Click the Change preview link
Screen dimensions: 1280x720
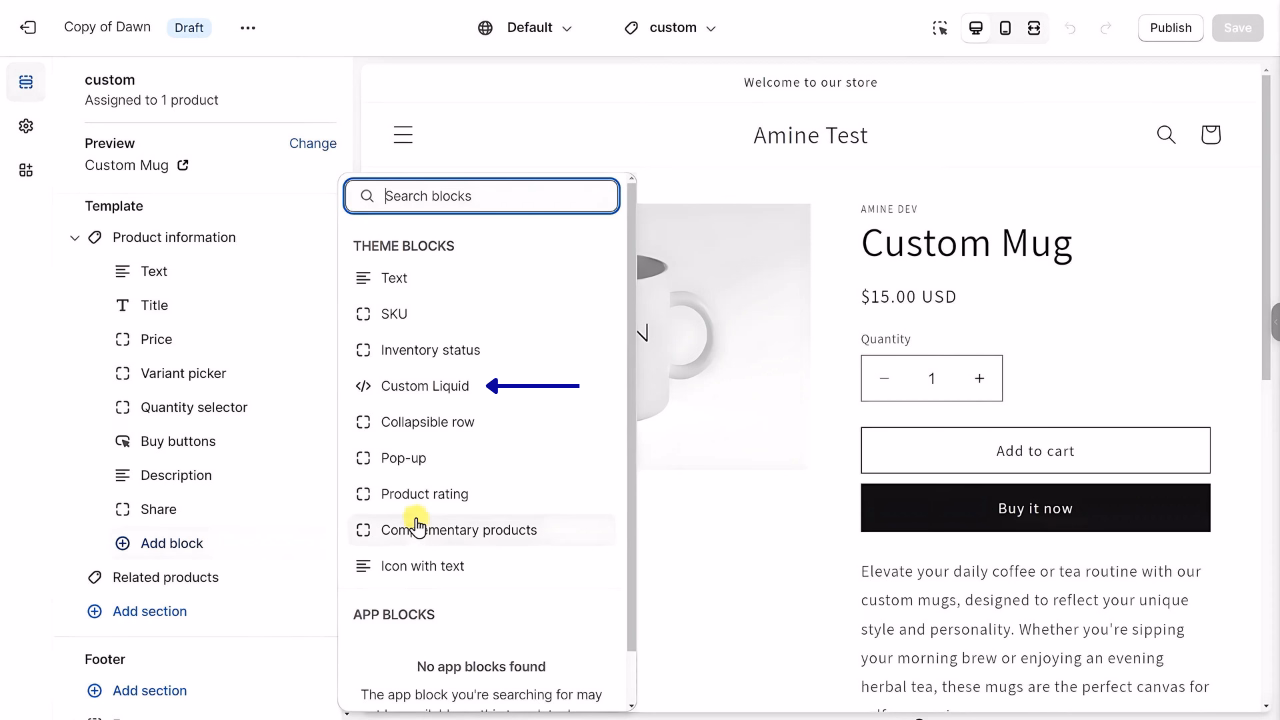pyautogui.click(x=313, y=143)
